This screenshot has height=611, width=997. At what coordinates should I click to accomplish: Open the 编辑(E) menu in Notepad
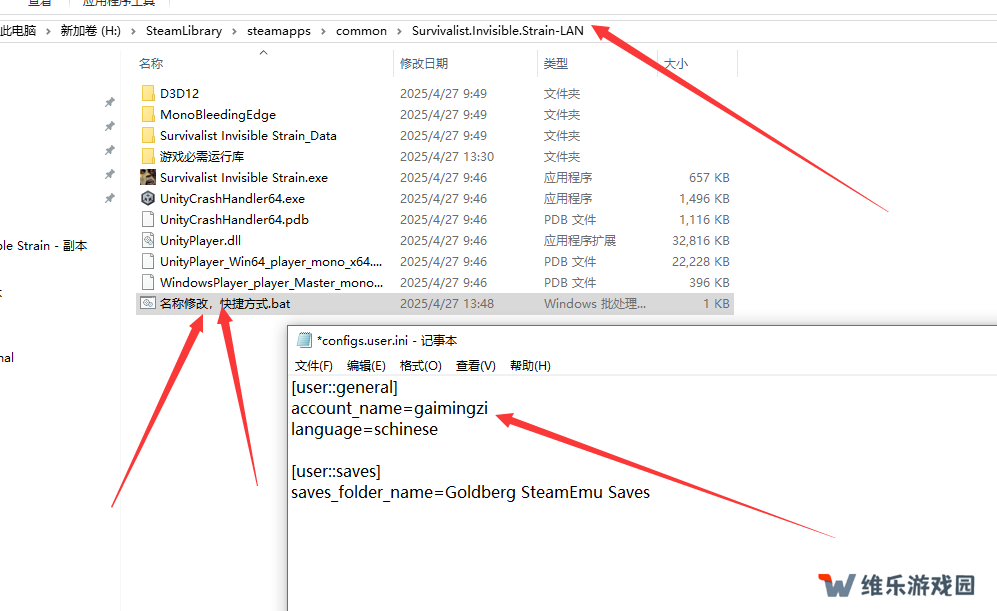[x=366, y=366]
